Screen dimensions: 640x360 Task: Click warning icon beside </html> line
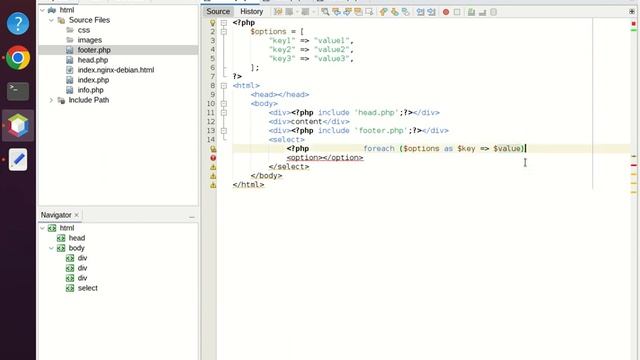click(213, 185)
